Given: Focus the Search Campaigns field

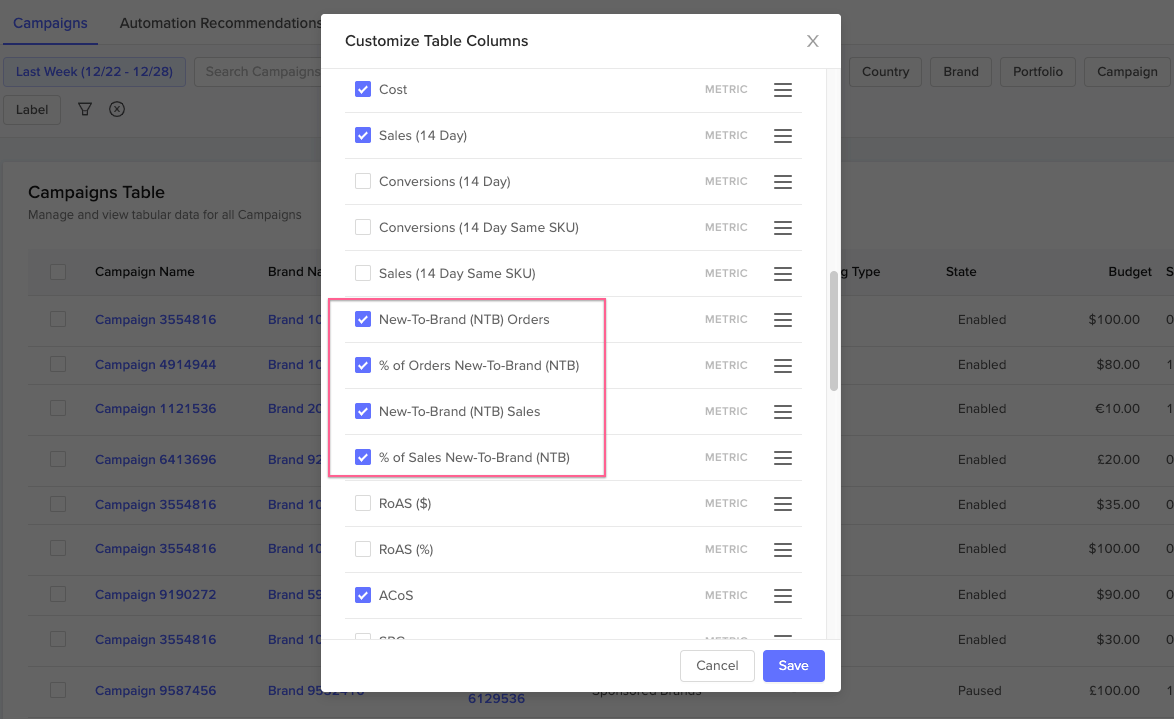Looking at the screenshot, I should click(x=258, y=72).
